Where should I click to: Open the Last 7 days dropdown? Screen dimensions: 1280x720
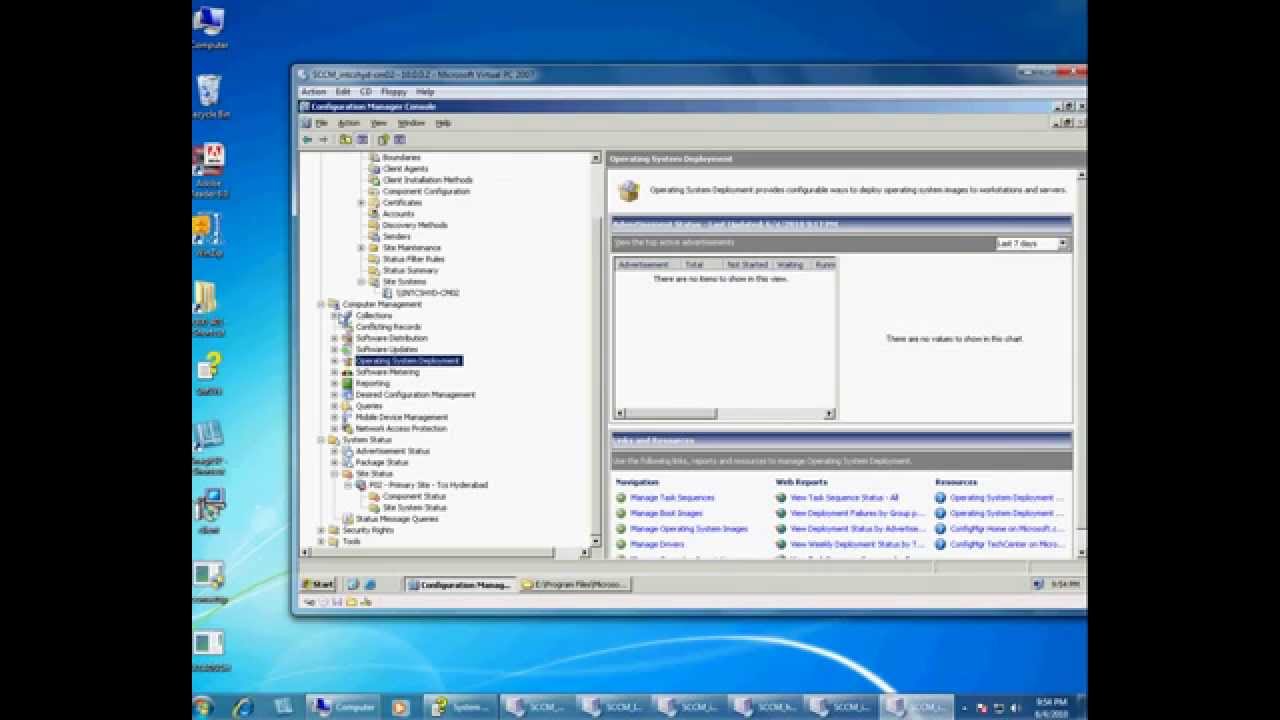click(x=1063, y=243)
